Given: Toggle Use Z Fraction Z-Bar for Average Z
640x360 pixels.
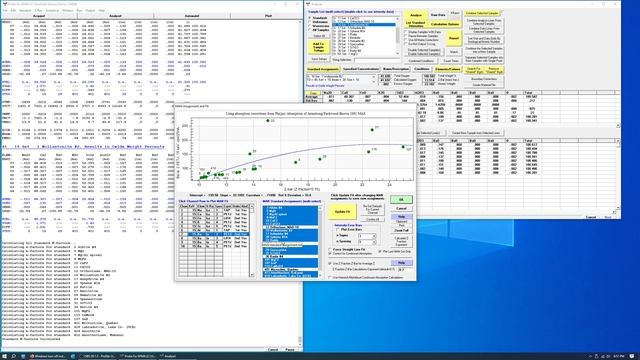Looking at the screenshot, I should pos(352,264).
